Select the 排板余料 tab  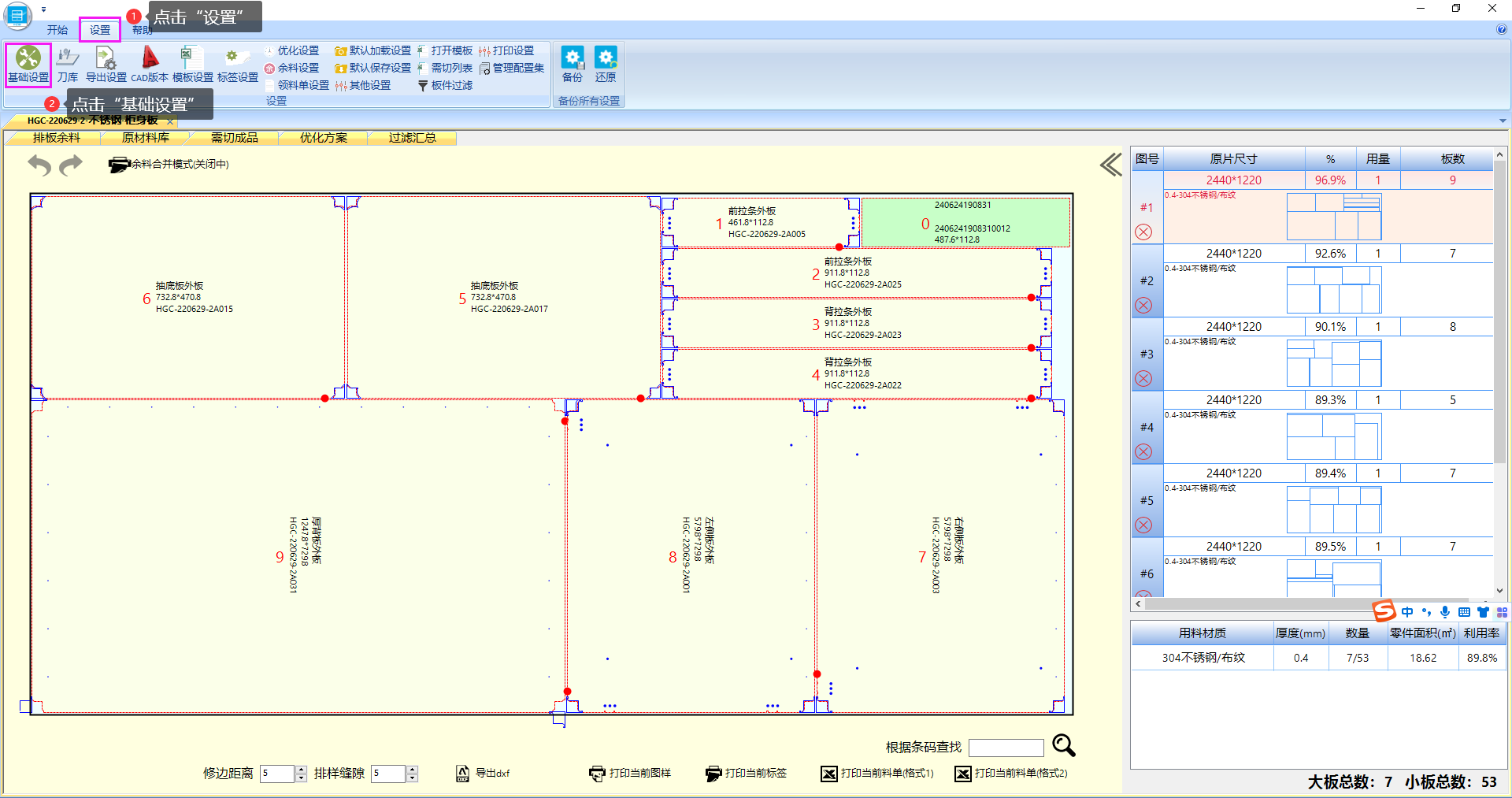point(56,138)
